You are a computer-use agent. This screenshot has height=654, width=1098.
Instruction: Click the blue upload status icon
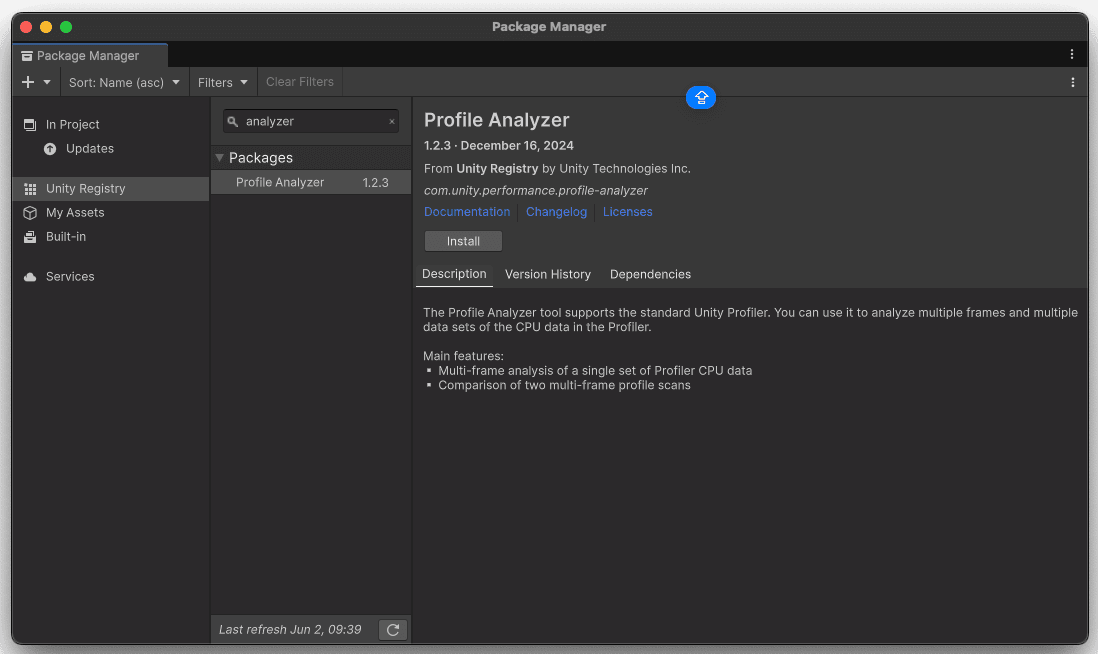point(700,97)
